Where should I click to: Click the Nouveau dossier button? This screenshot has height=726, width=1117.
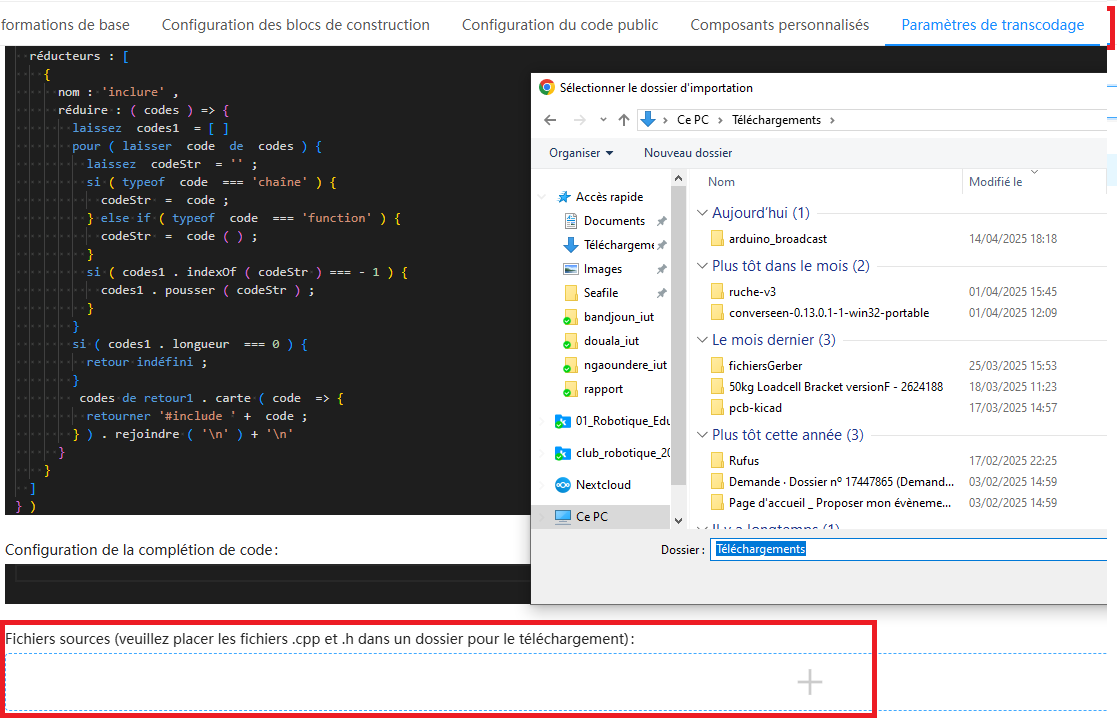(688, 152)
